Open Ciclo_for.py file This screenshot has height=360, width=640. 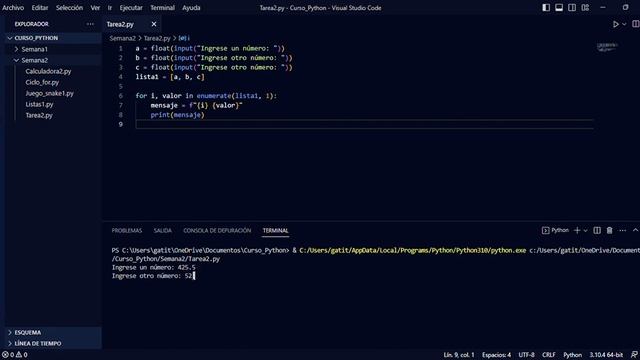tap(42, 82)
